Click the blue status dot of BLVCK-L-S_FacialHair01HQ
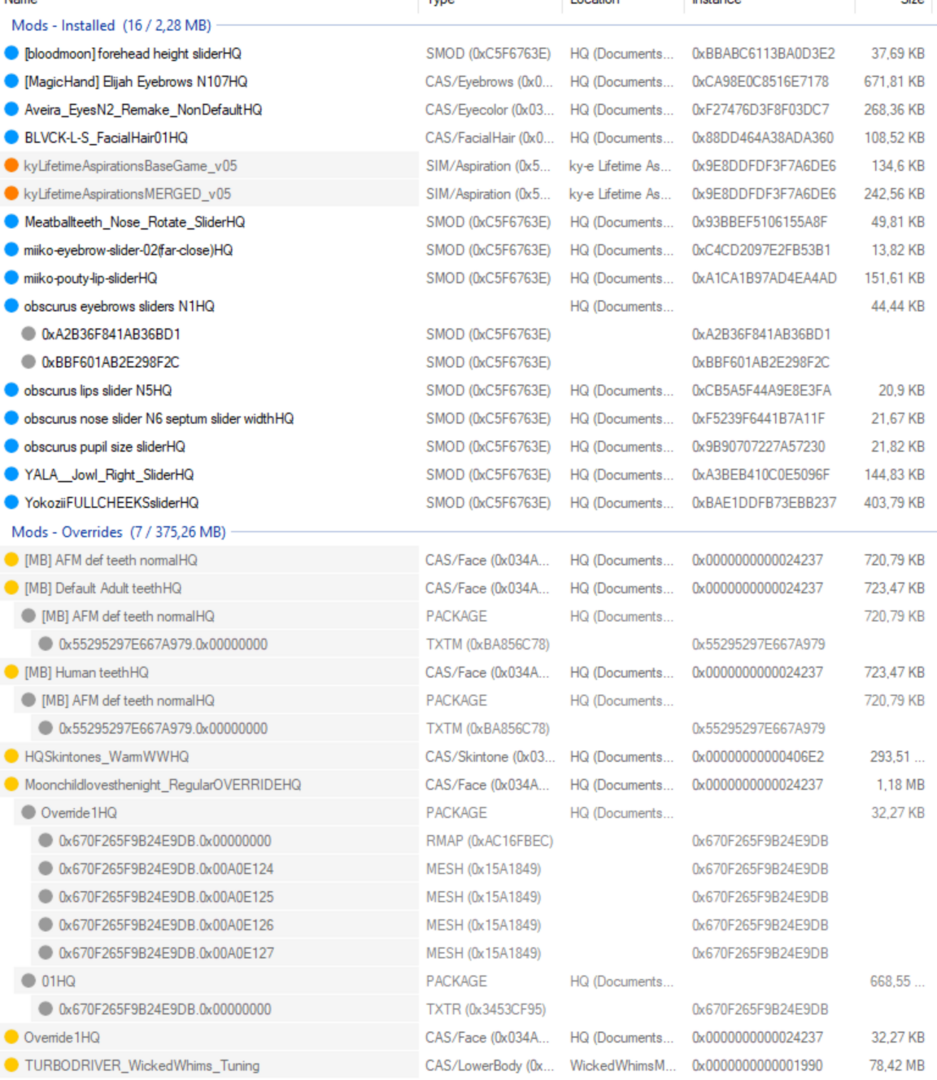Screen dimensions: 937x1080 tap(11, 138)
